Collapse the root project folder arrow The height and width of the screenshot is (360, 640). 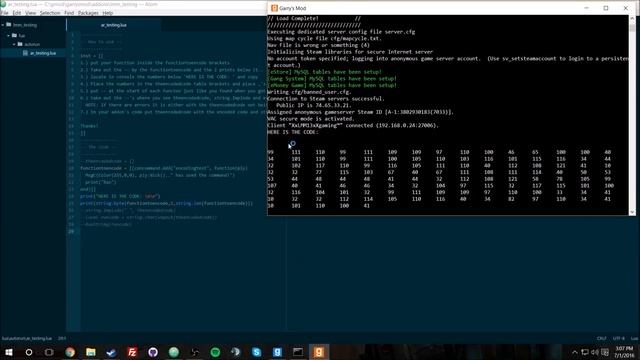pyautogui.click(x=3, y=25)
